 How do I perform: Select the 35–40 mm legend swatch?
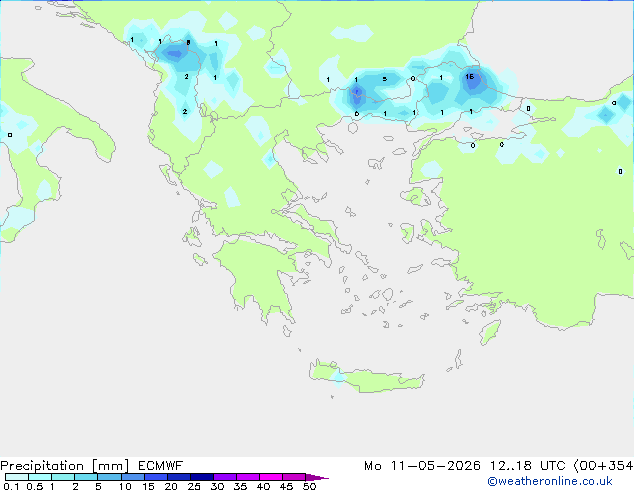pos(247,477)
